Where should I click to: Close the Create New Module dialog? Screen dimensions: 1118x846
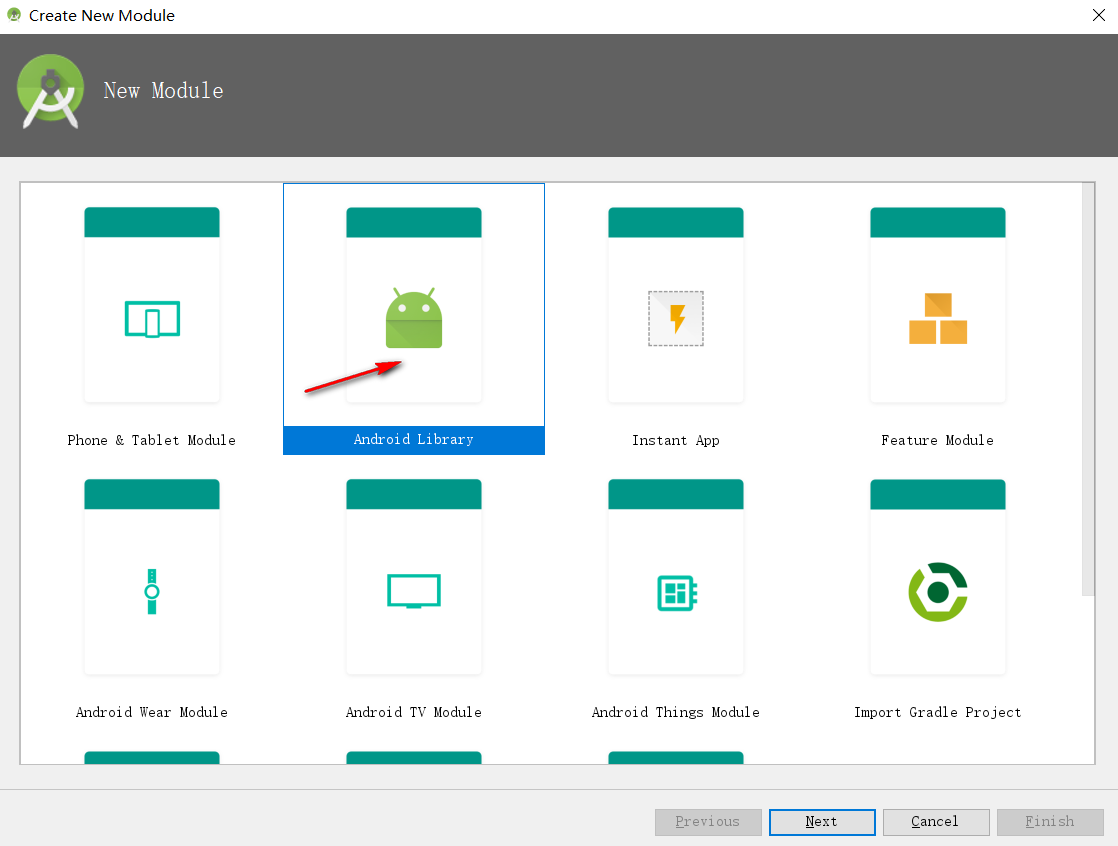coord(1099,15)
